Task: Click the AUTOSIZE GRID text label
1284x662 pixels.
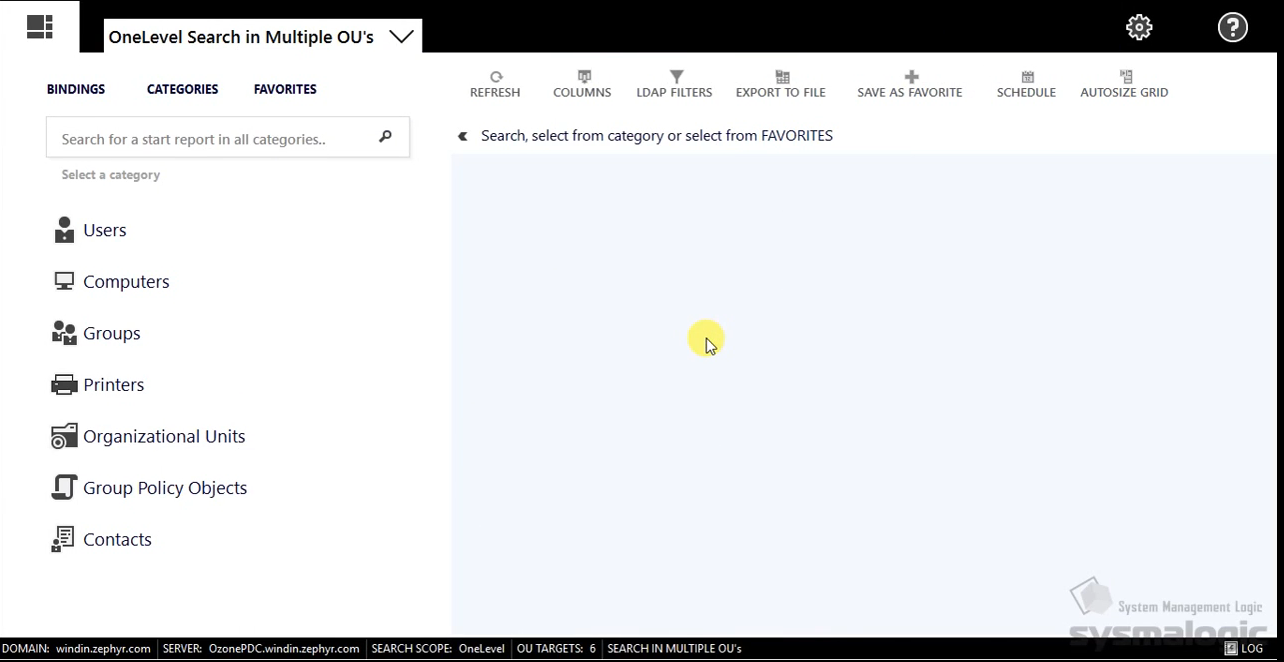Action: tap(1124, 93)
